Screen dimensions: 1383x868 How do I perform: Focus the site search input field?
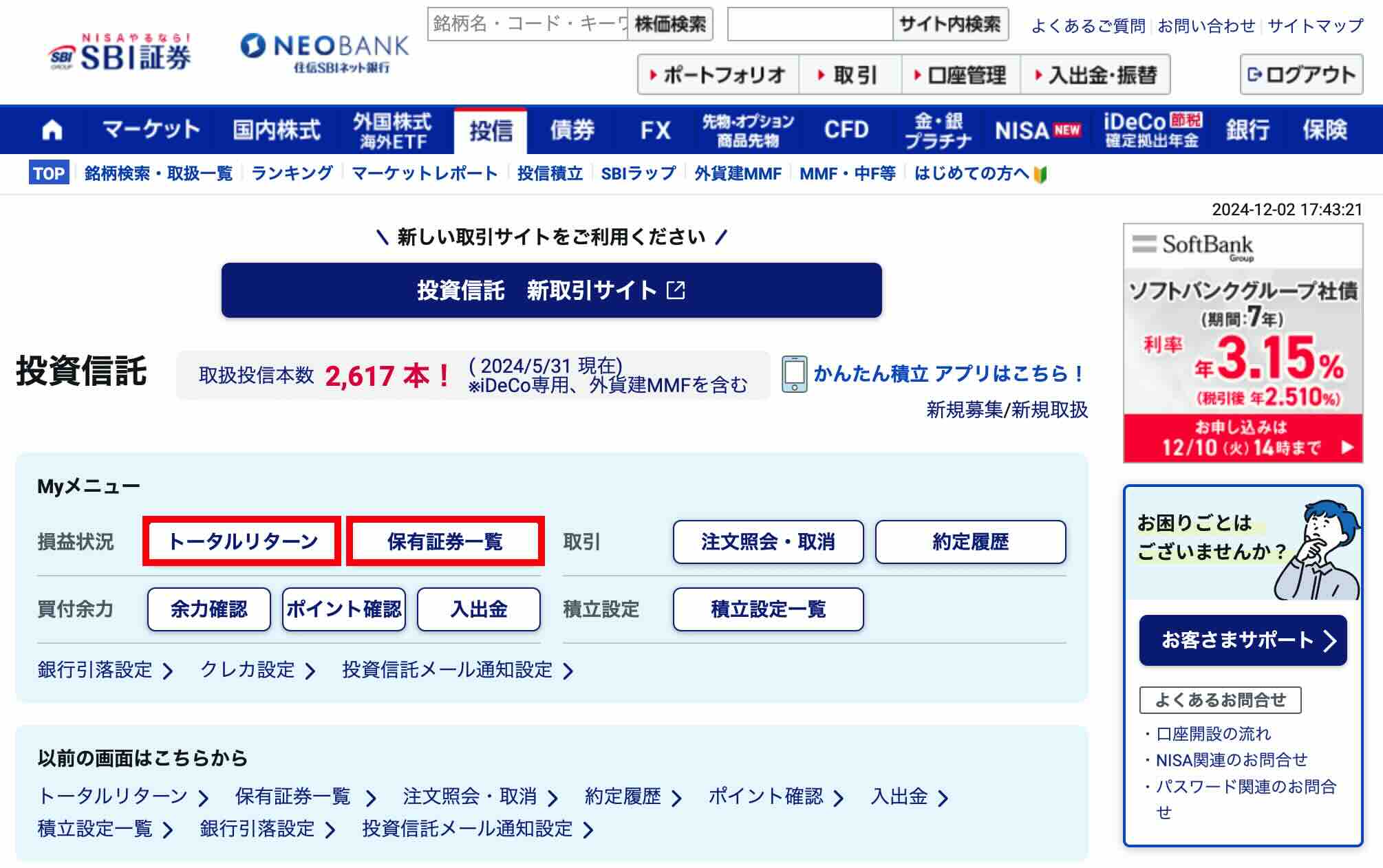pos(810,25)
